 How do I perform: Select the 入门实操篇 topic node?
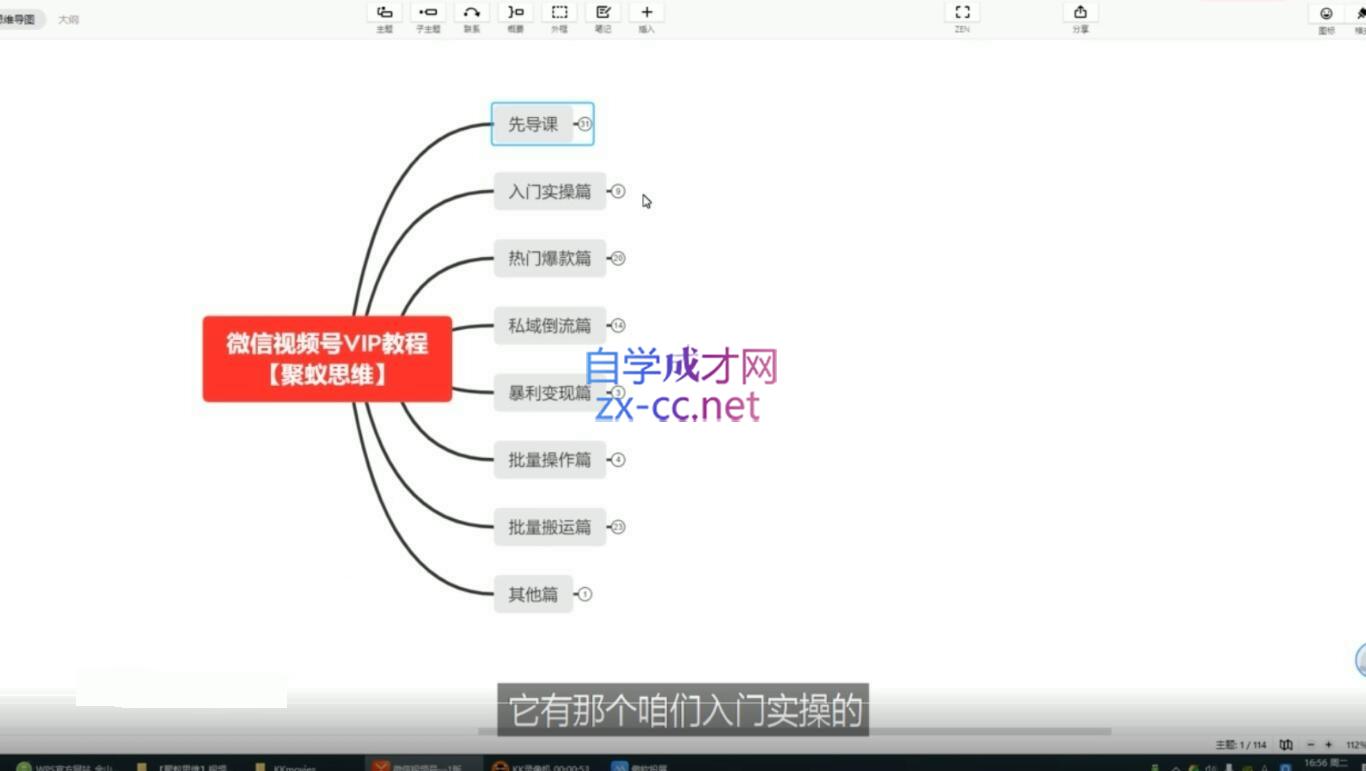[549, 191]
